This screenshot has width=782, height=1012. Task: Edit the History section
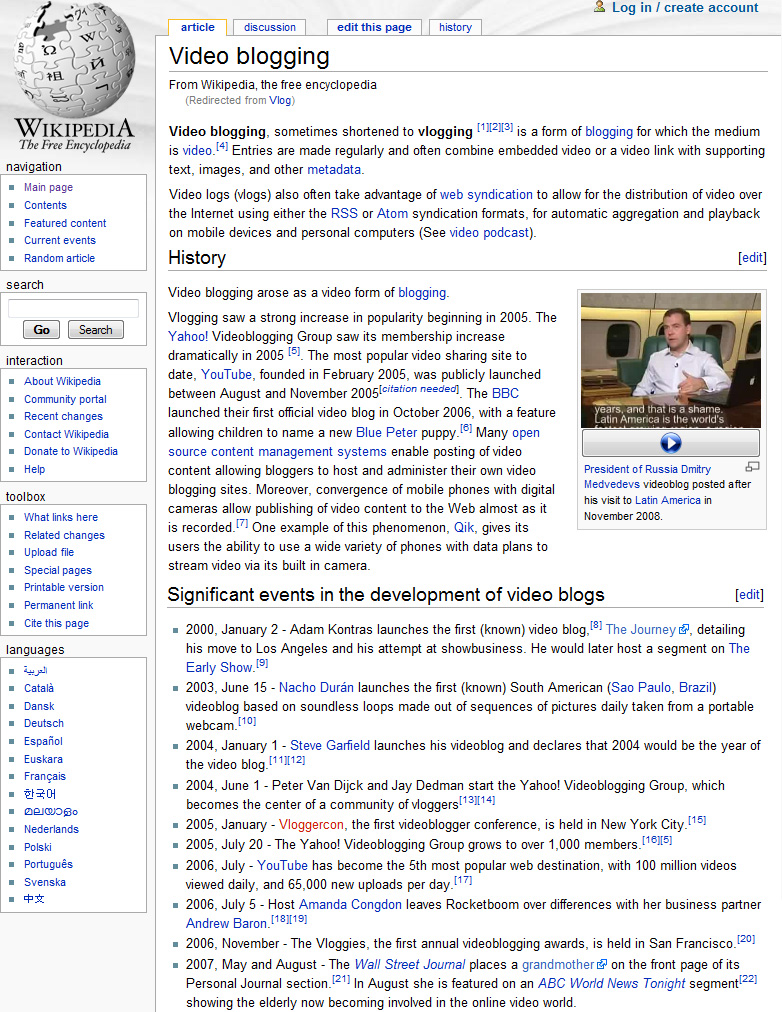752,258
